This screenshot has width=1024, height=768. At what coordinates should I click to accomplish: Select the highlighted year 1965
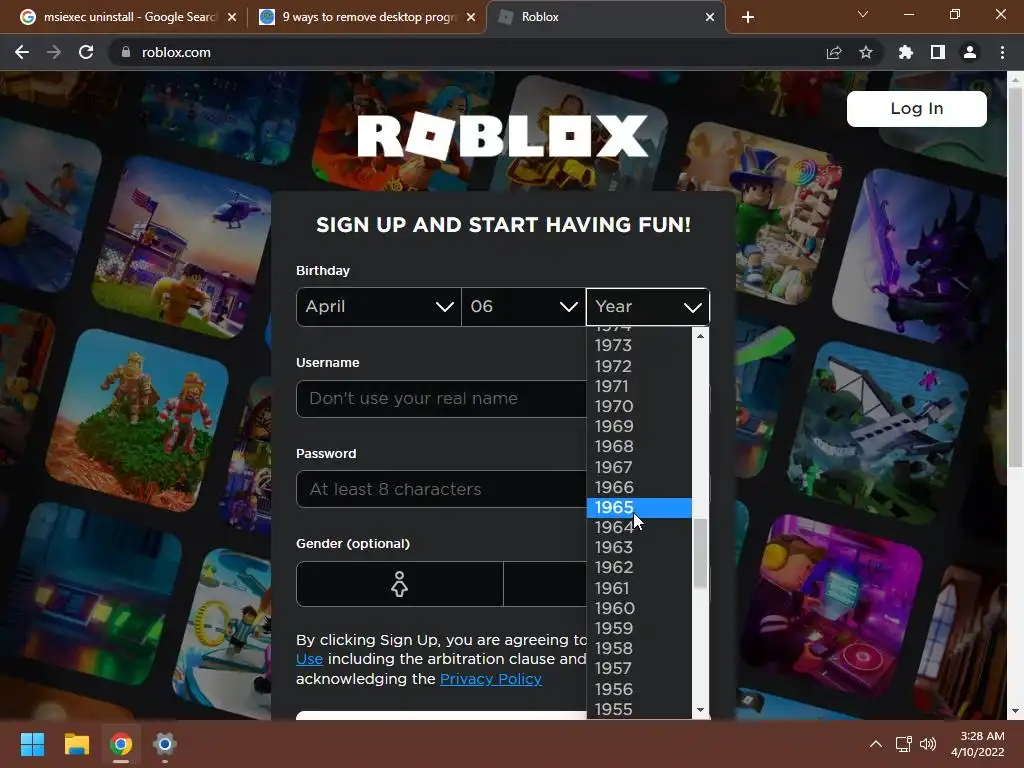tap(639, 507)
